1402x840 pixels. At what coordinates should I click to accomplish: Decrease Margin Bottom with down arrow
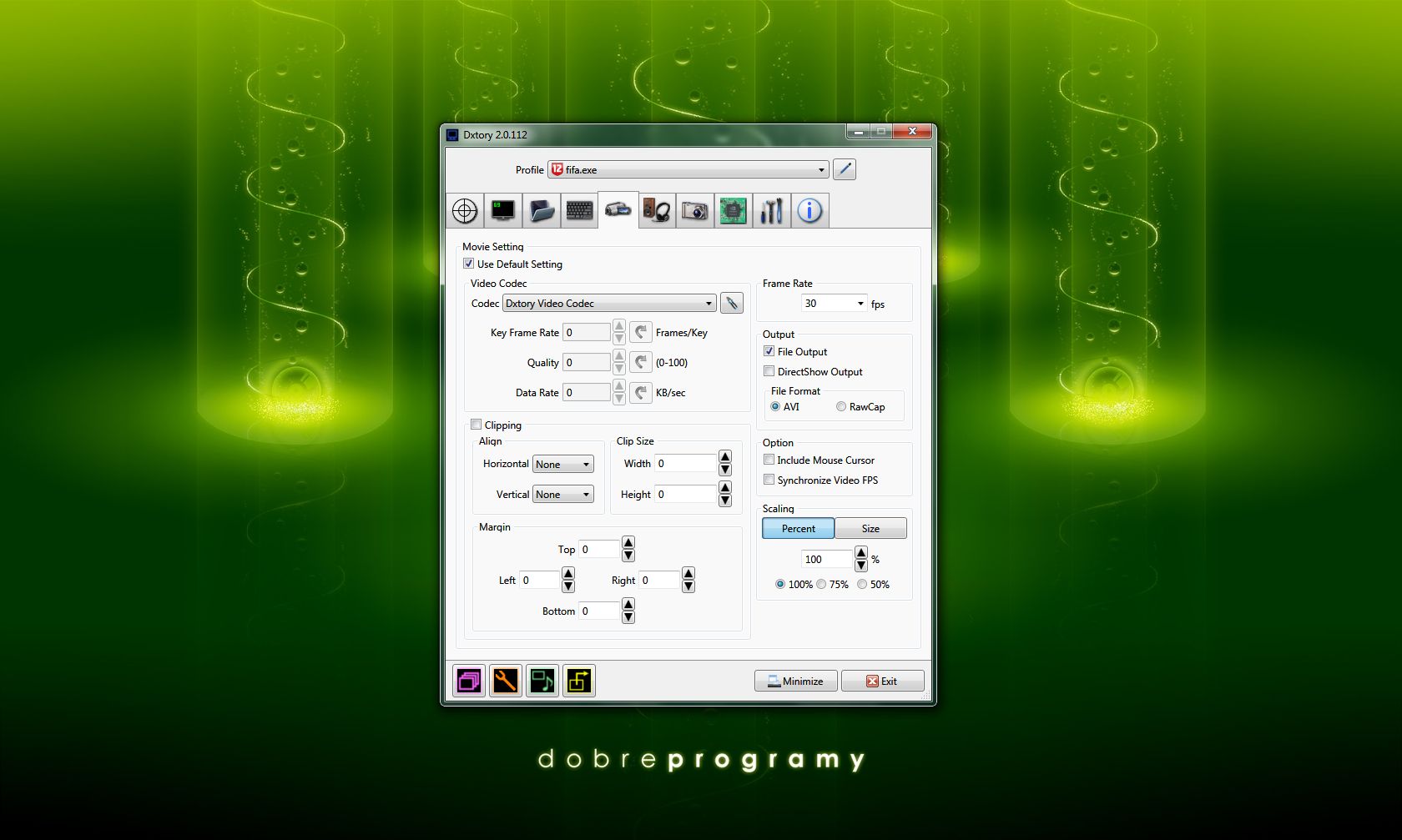click(x=628, y=617)
